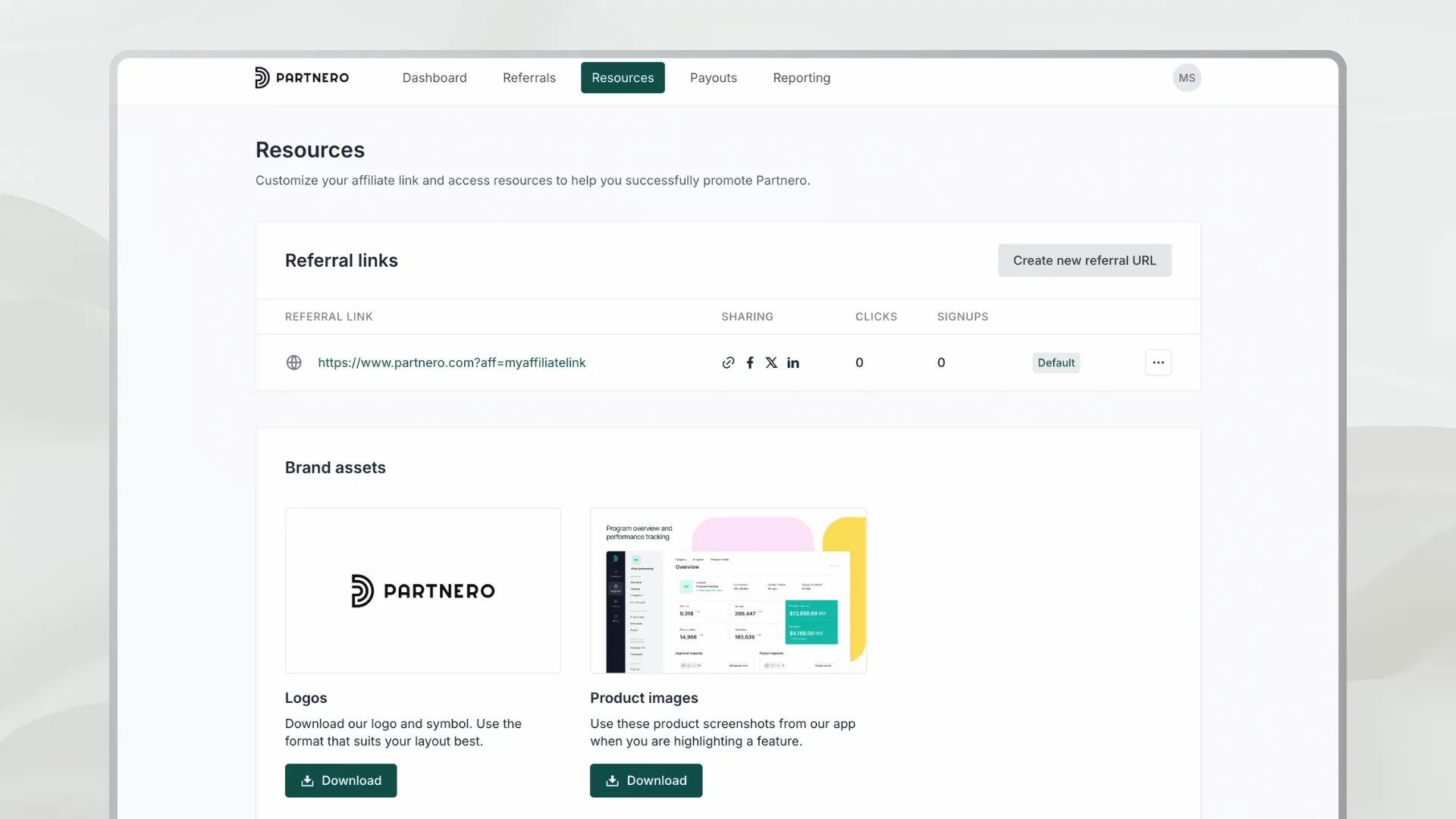This screenshot has height=819, width=1456.
Task: Select the Resources tab
Action: pos(623,77)
